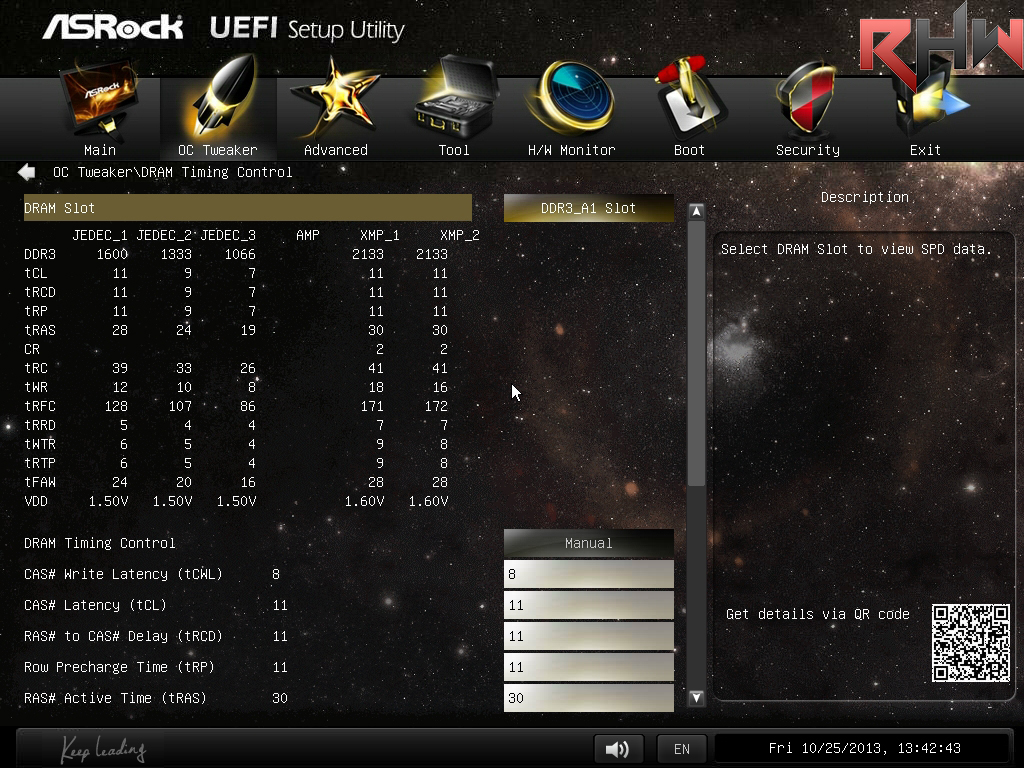Switch to the H/W Monitor tab label
This screenshot has width=1024, height=768.
571,150
